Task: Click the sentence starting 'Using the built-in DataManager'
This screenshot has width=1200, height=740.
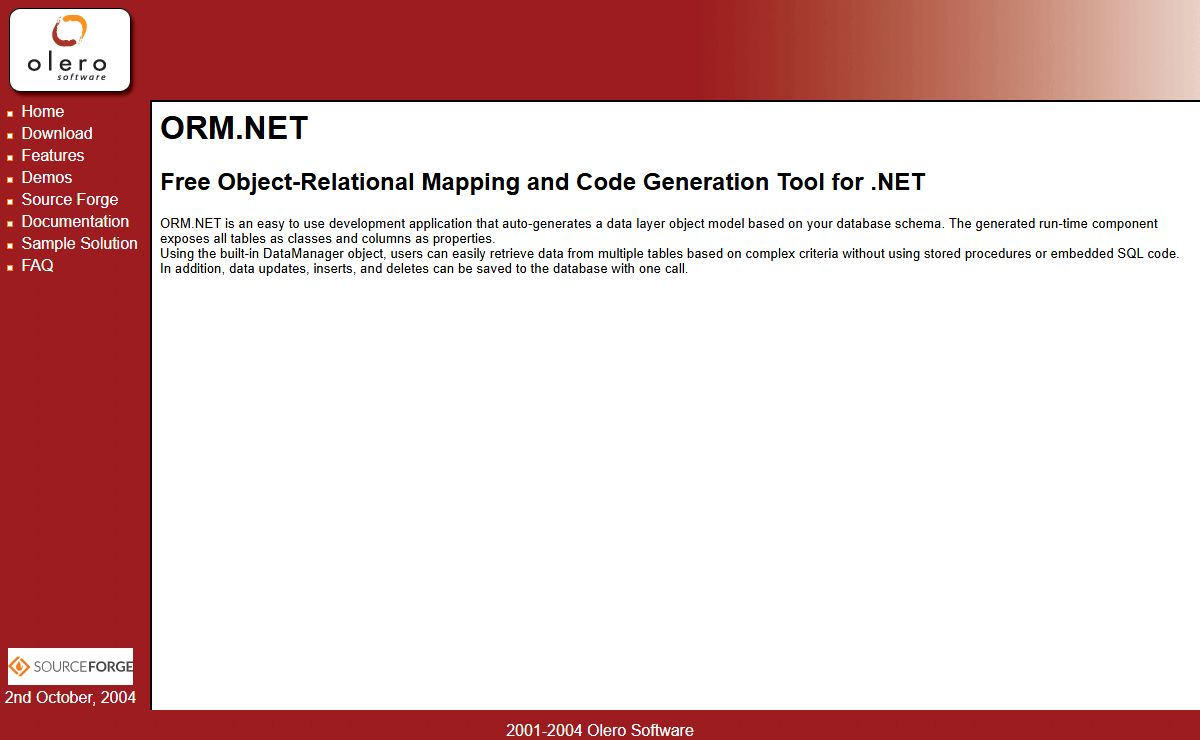Action: point(670,253)
